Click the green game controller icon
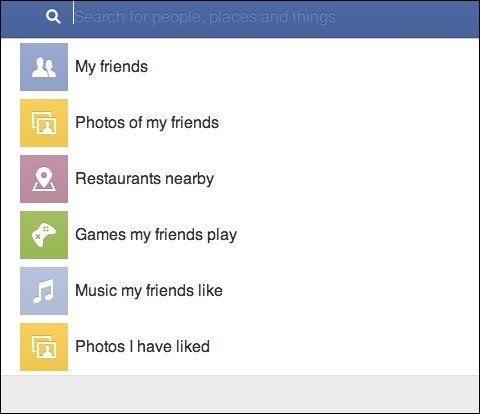The height and width of the screenshot is (414, 480). (x=44, y=235)
